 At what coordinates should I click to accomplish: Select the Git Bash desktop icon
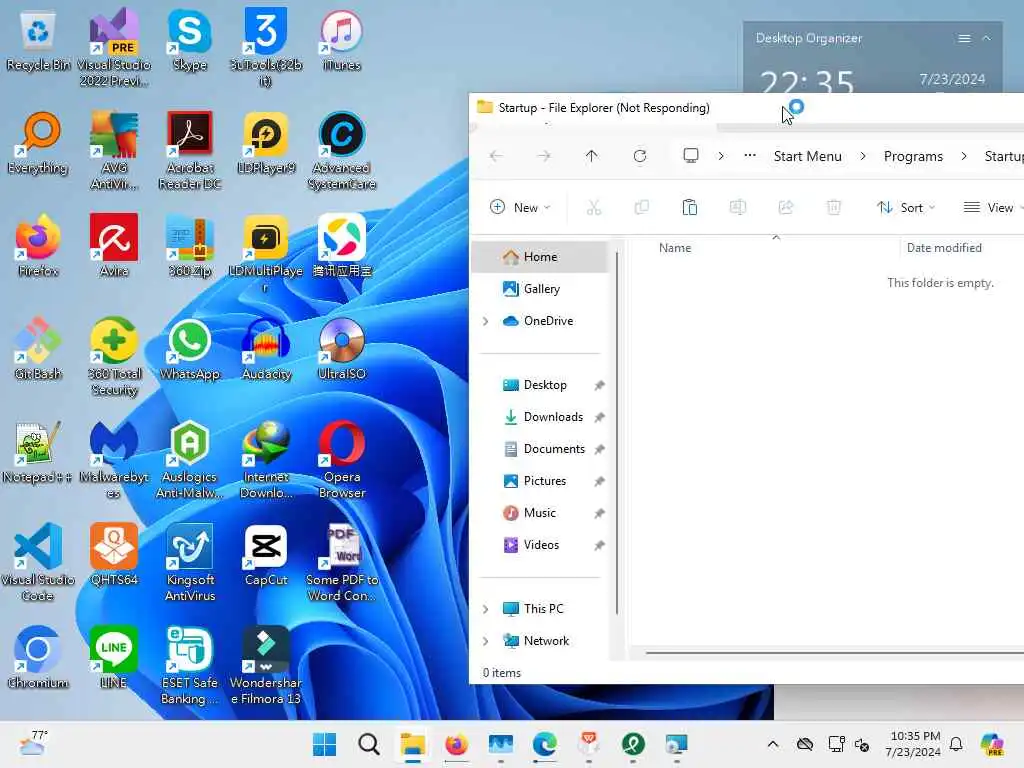[38, 349]
